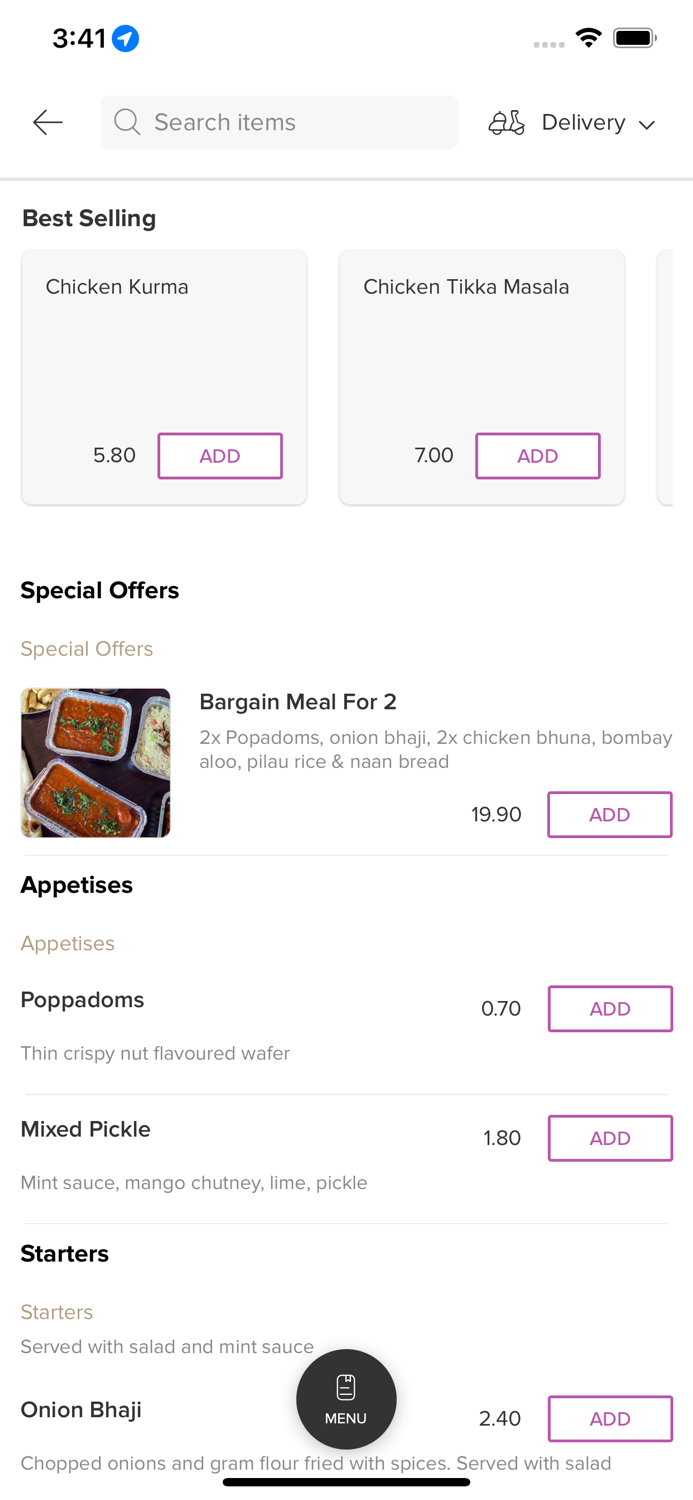Open the Poppadoms item details
The image size is (693, 1500).
pos(82,1000)
